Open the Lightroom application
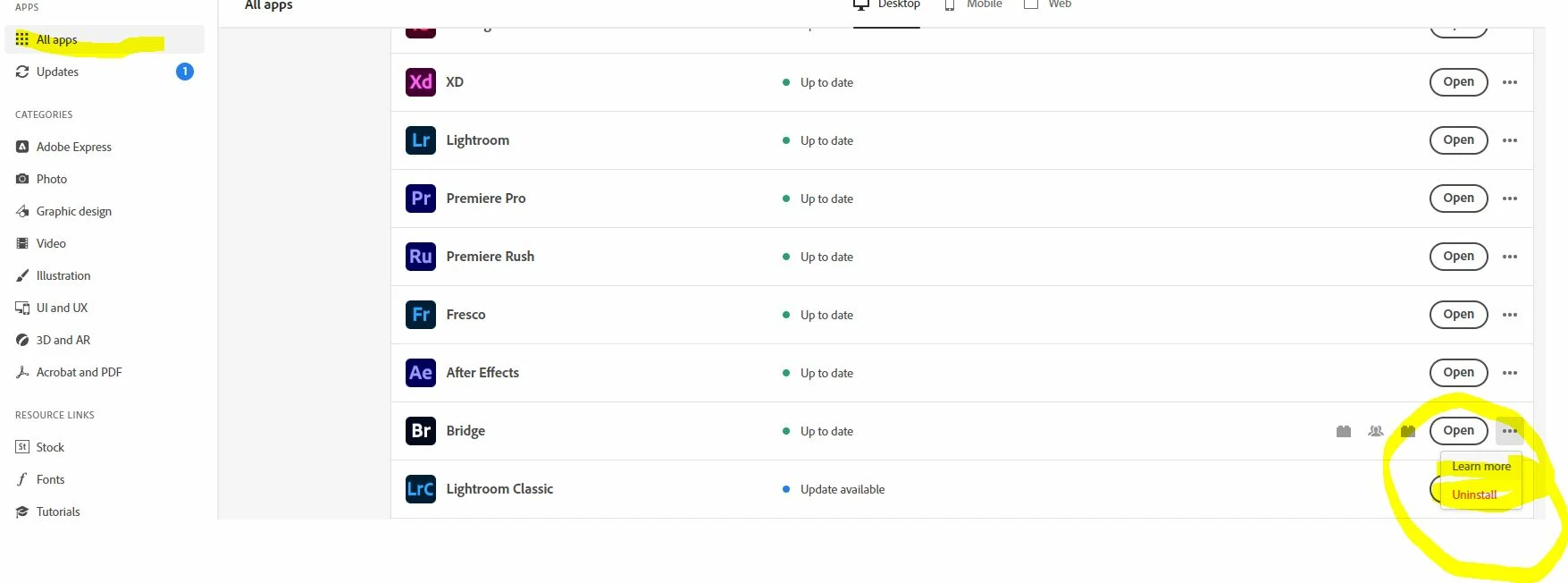This screenshot has width=1568, height=583. pyautogui.click(x=1458, y=140)
